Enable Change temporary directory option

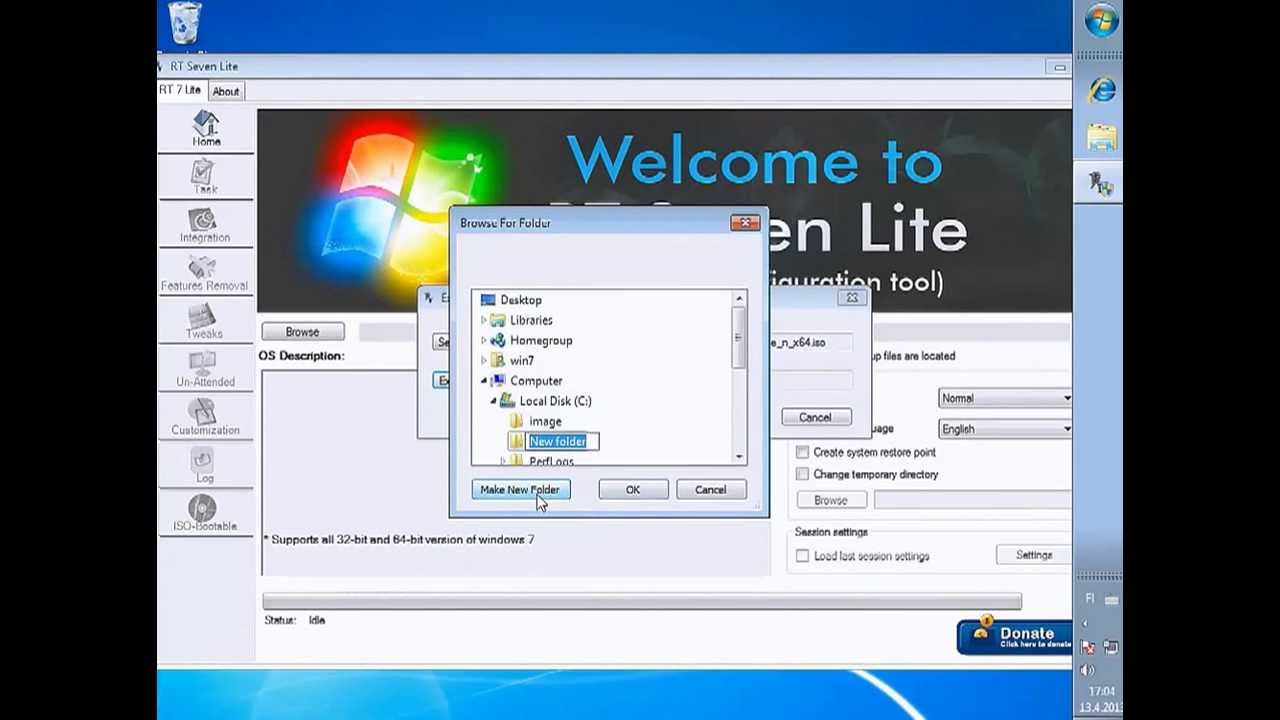point(802,474)
